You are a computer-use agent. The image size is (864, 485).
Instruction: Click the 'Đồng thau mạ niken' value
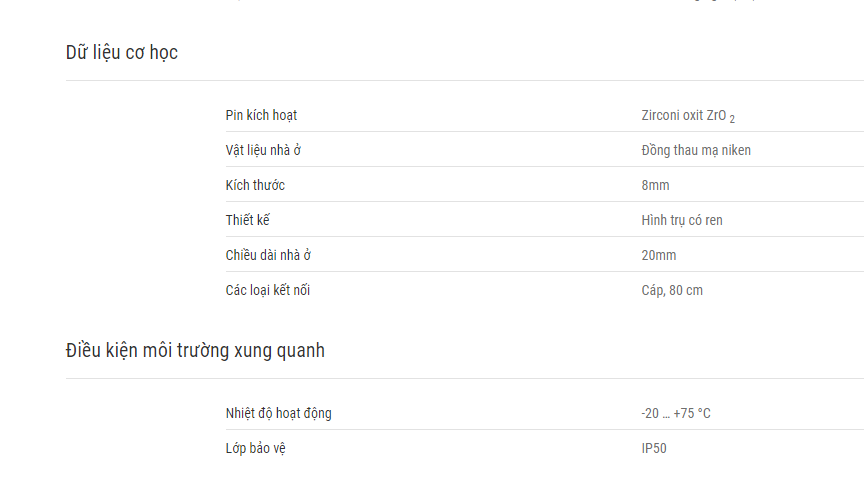[x=696, y=150]
